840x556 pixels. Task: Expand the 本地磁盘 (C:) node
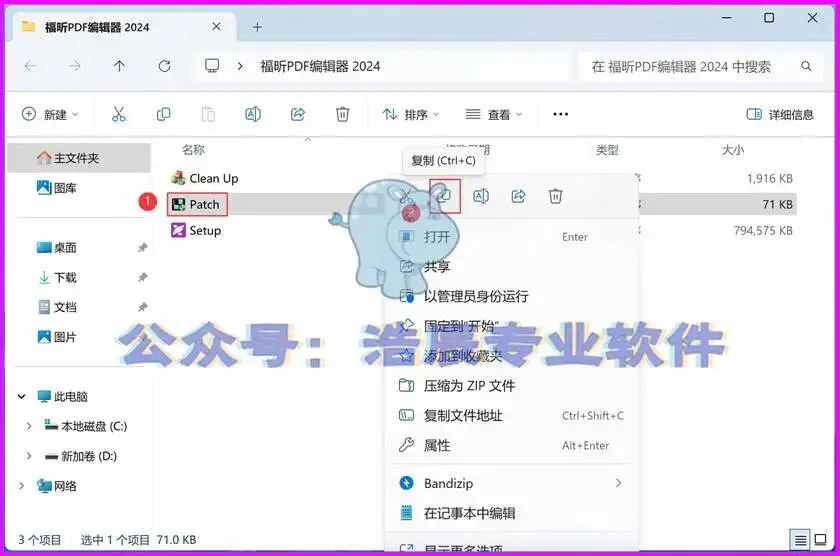click(x=29, y=426)
